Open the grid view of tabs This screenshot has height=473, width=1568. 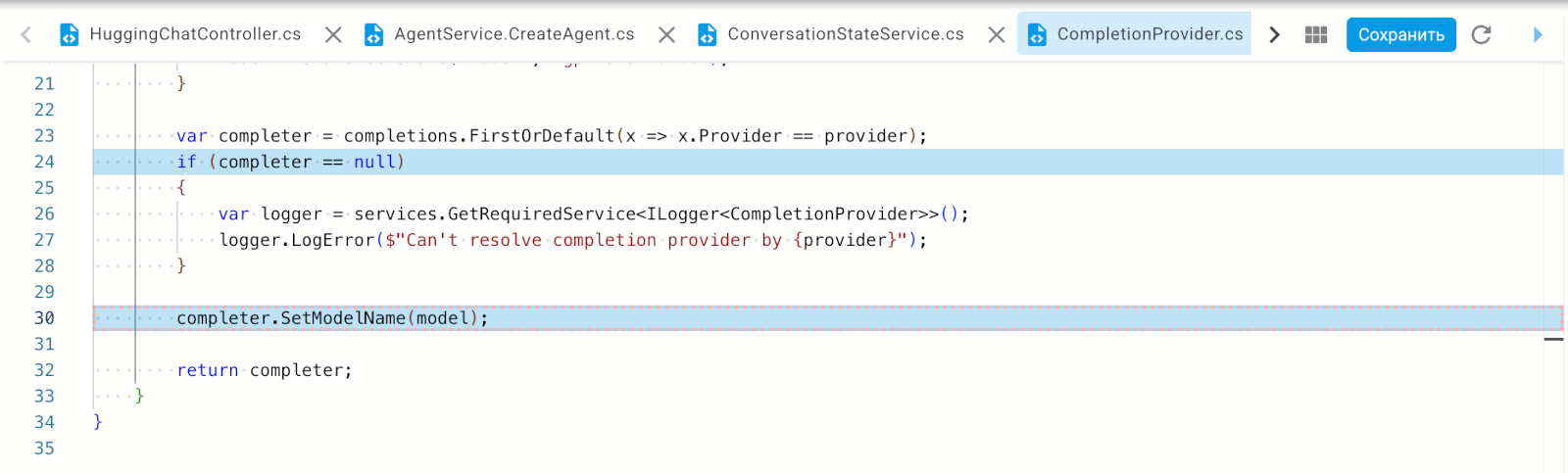[x=1316, y=35]
